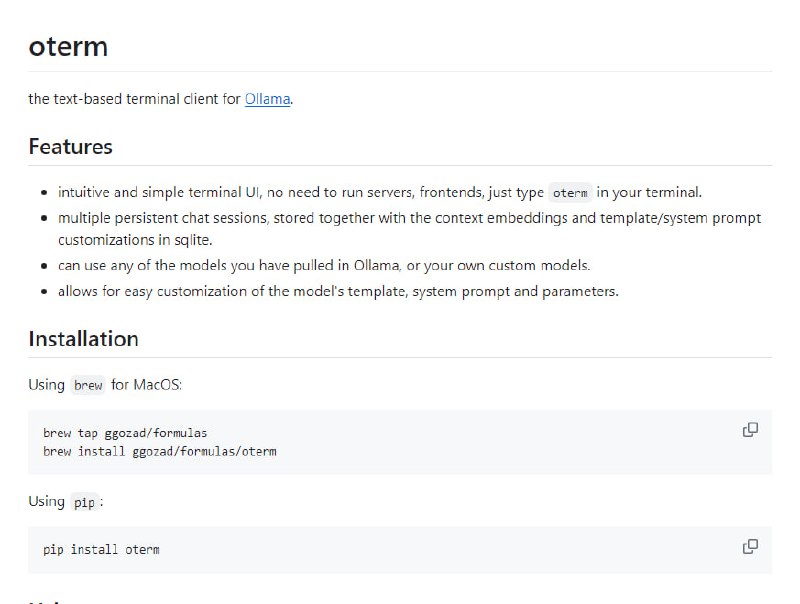Click the 'Using' text before pip
Viewport: 800px width, 604px height.
pos(46,501)
